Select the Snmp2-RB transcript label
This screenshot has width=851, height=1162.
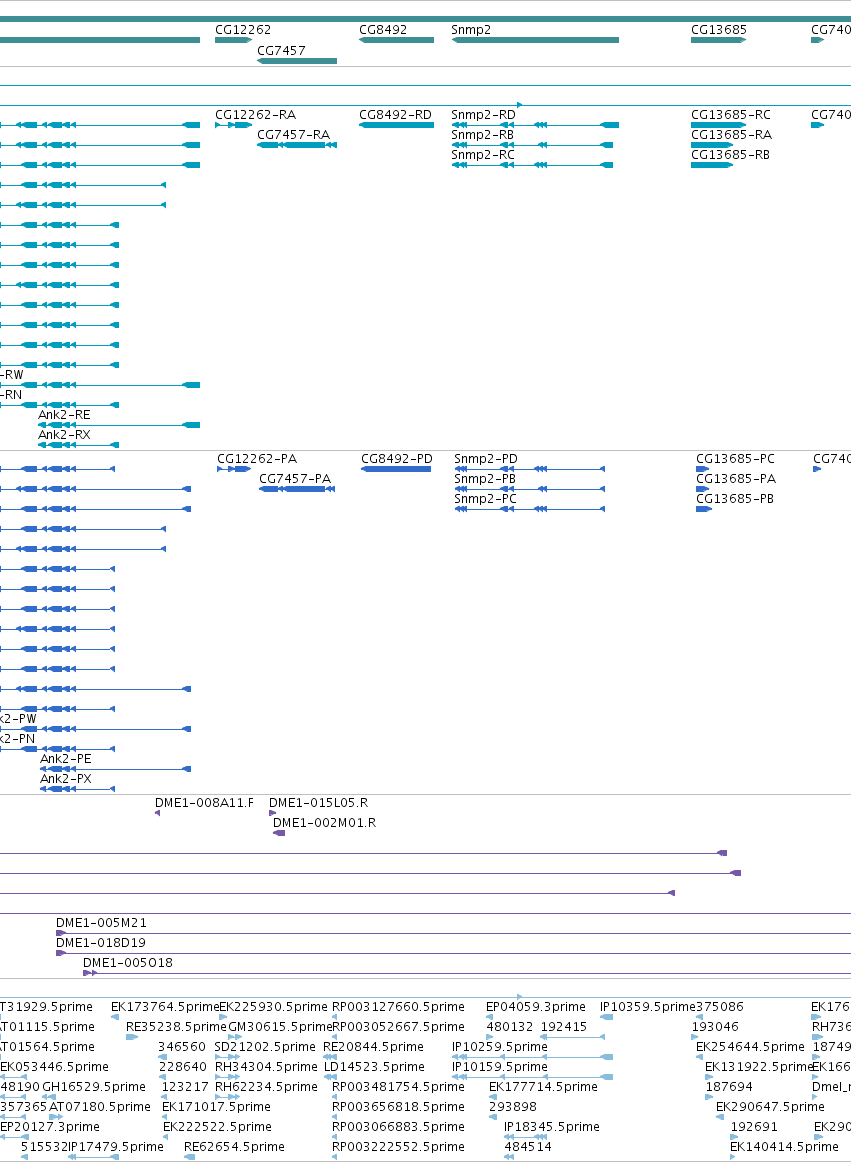click(x=483, y=135)
